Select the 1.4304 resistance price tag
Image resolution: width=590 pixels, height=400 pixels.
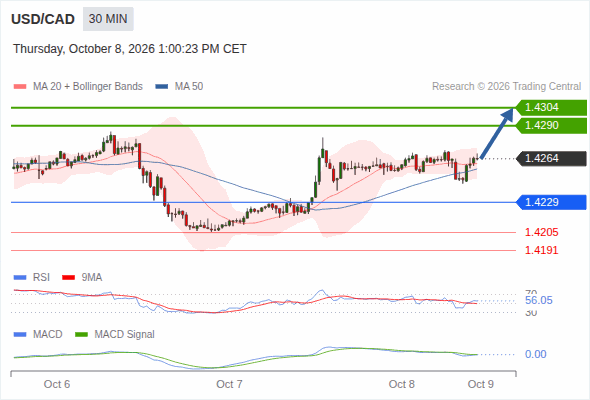551,108
